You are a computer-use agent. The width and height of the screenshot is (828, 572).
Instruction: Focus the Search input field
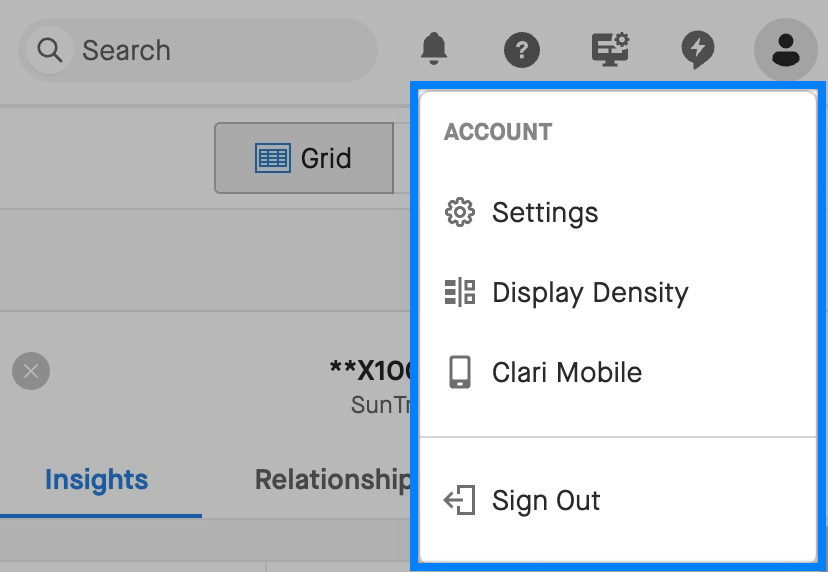[x=198, y=50]
